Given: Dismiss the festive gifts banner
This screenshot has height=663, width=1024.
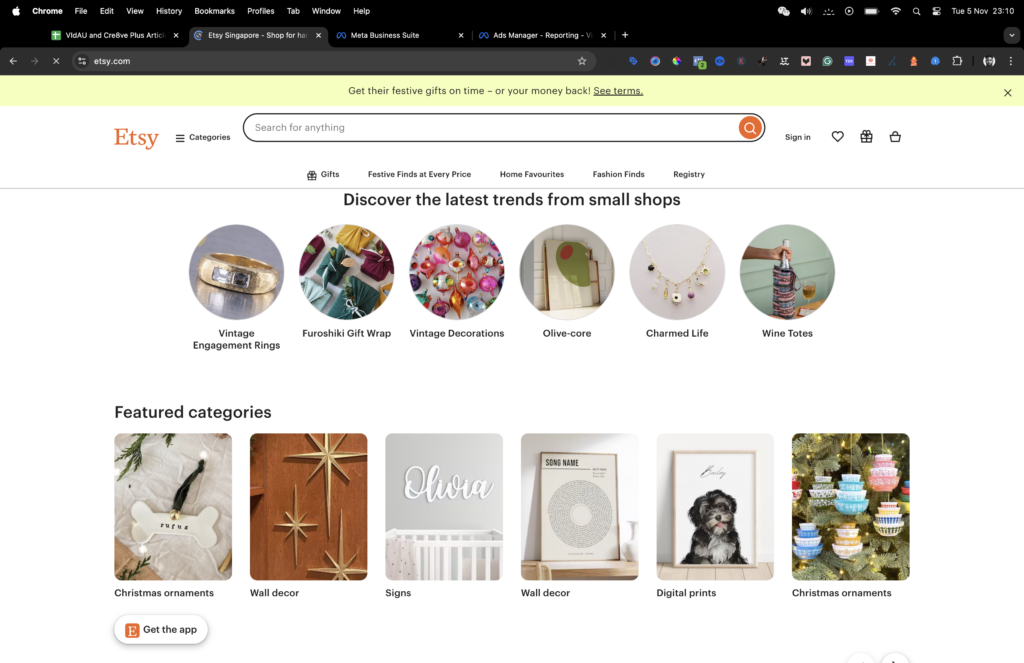Looking at the screenshot, I should coord(1007,93).
